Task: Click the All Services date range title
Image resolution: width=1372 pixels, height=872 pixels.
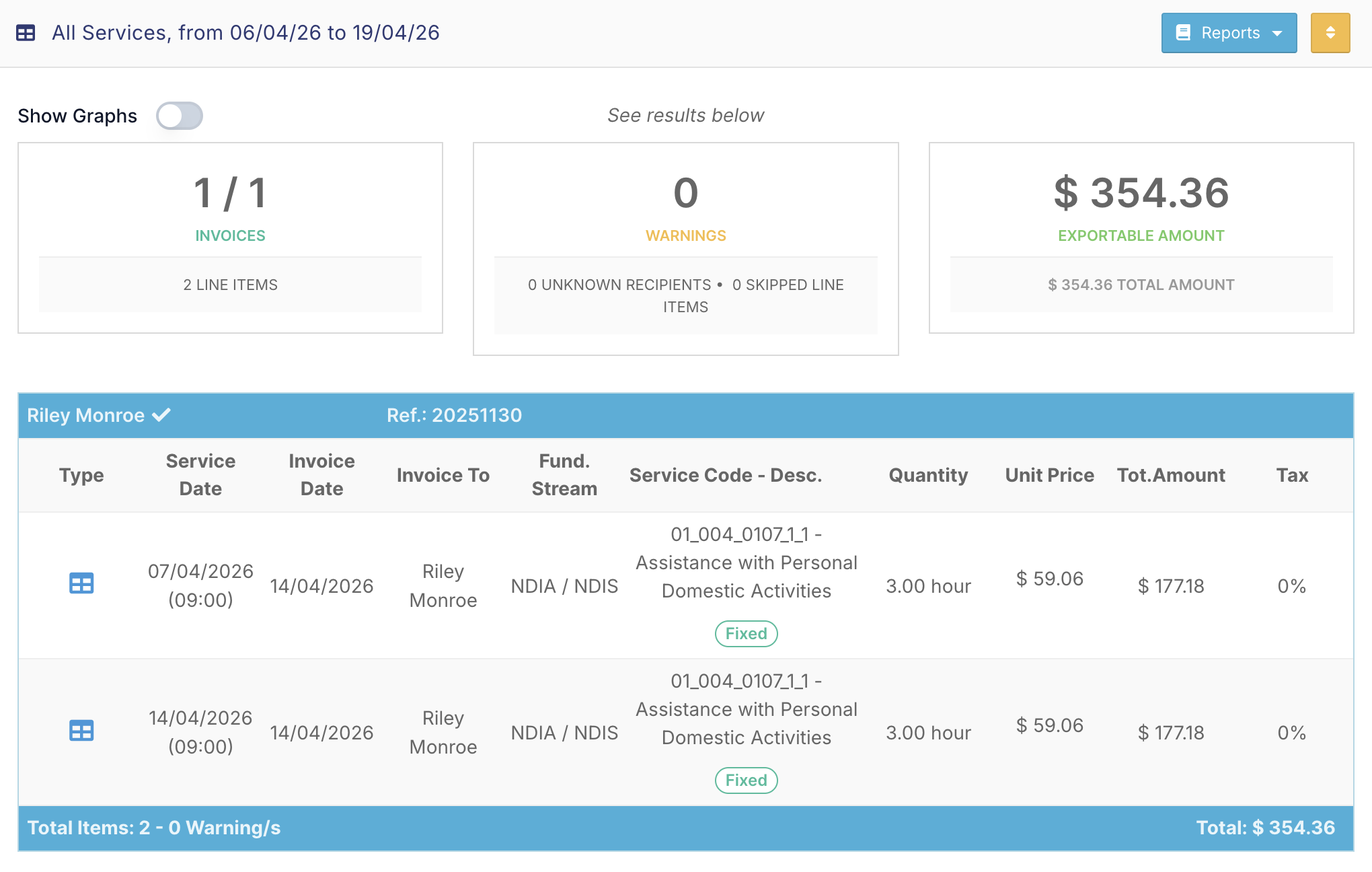Action: (x=245, y=33)
